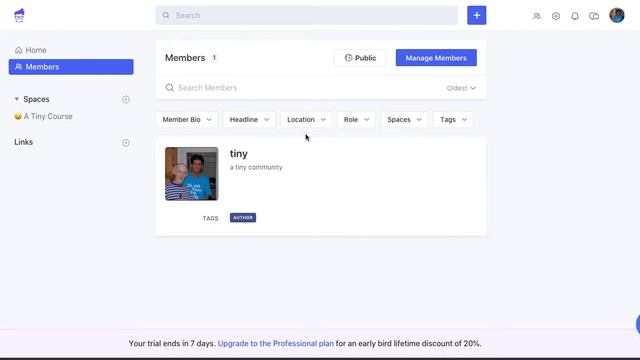640x360 pixels.
Task: Open the Role filter dropdown
Action: pyautogui.click(x=356, y=120)
